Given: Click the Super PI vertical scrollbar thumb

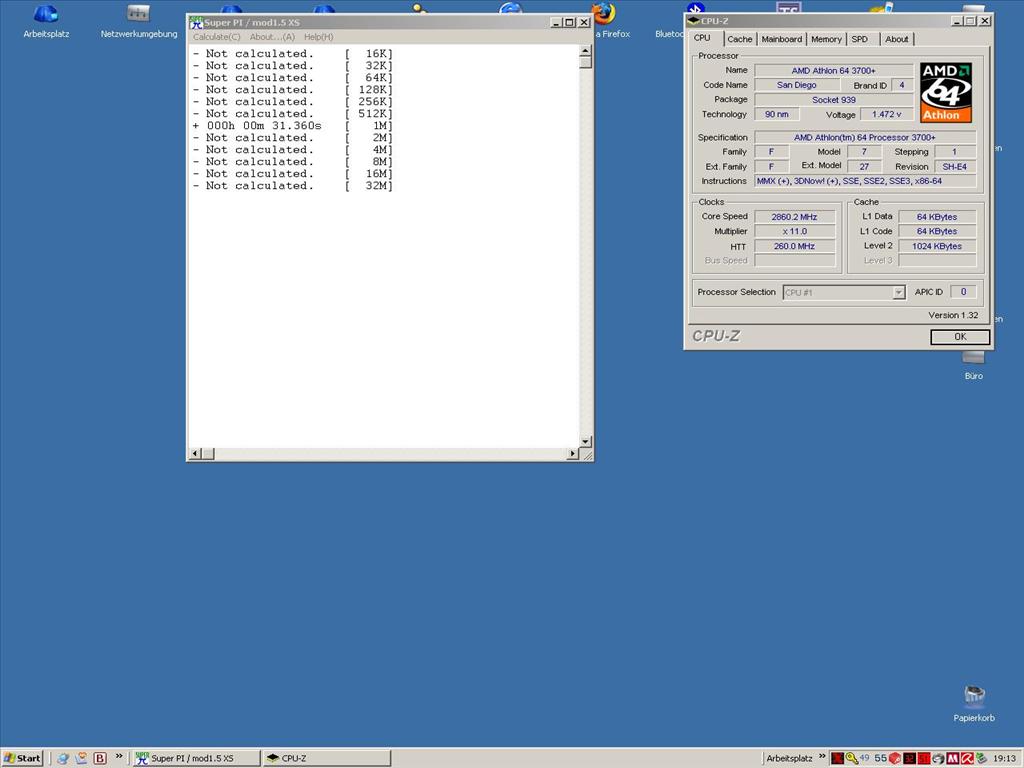Looking at the screenshot, I should click(585, 63).
